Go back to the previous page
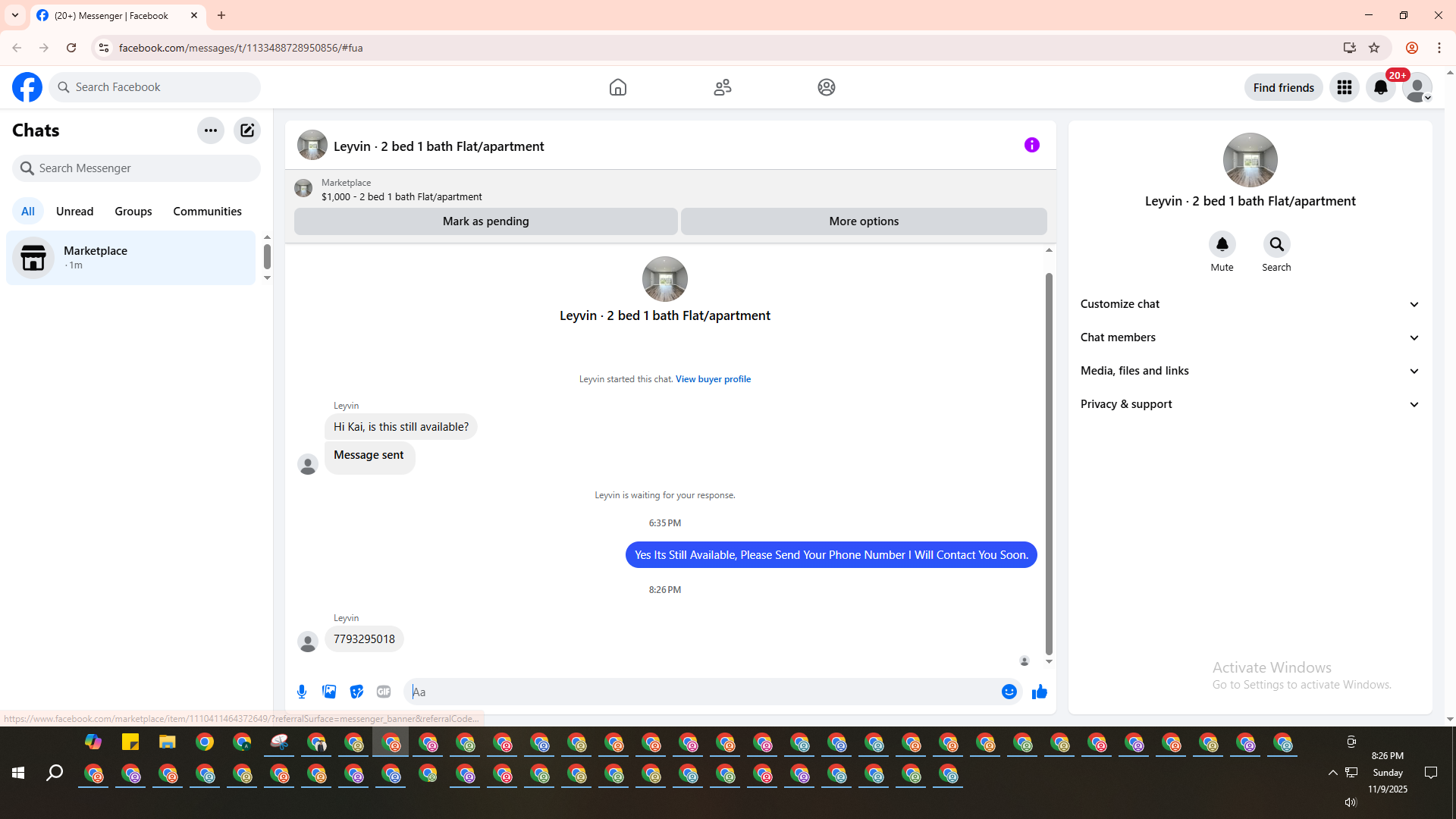1456x819 pixels. [17, 48]
